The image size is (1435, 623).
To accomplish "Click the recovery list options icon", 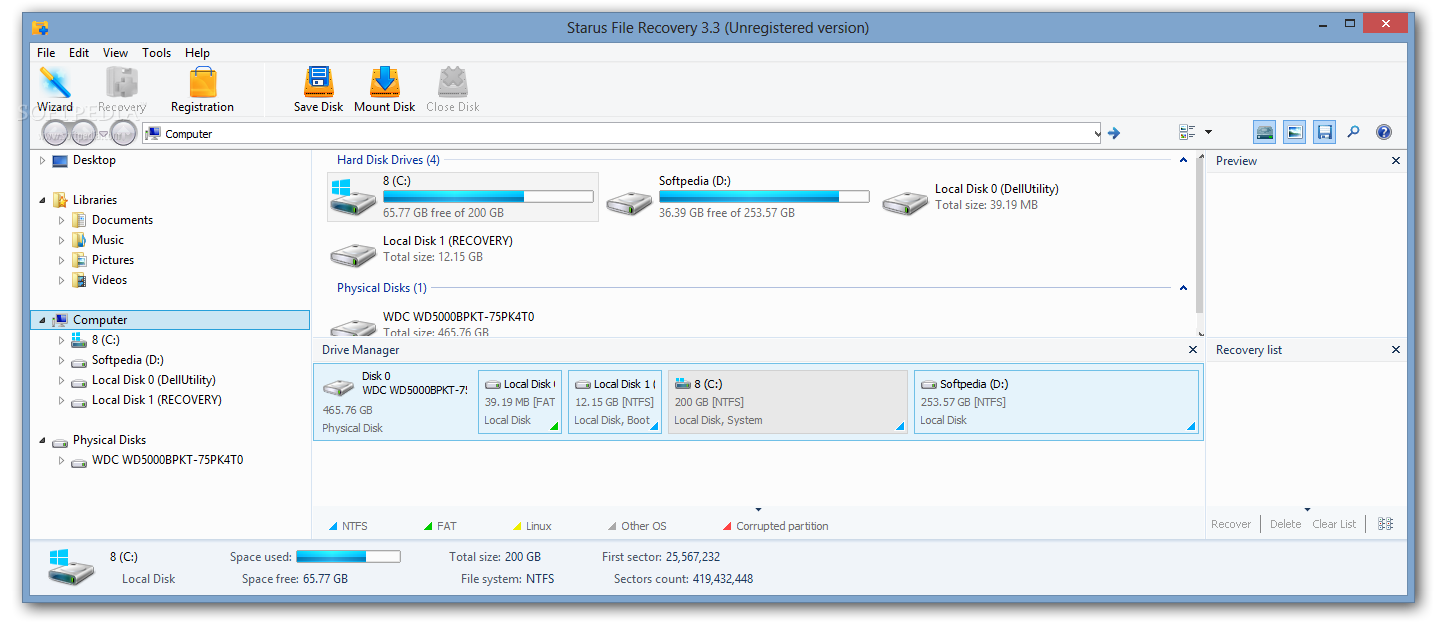I will coord(1385,524).
